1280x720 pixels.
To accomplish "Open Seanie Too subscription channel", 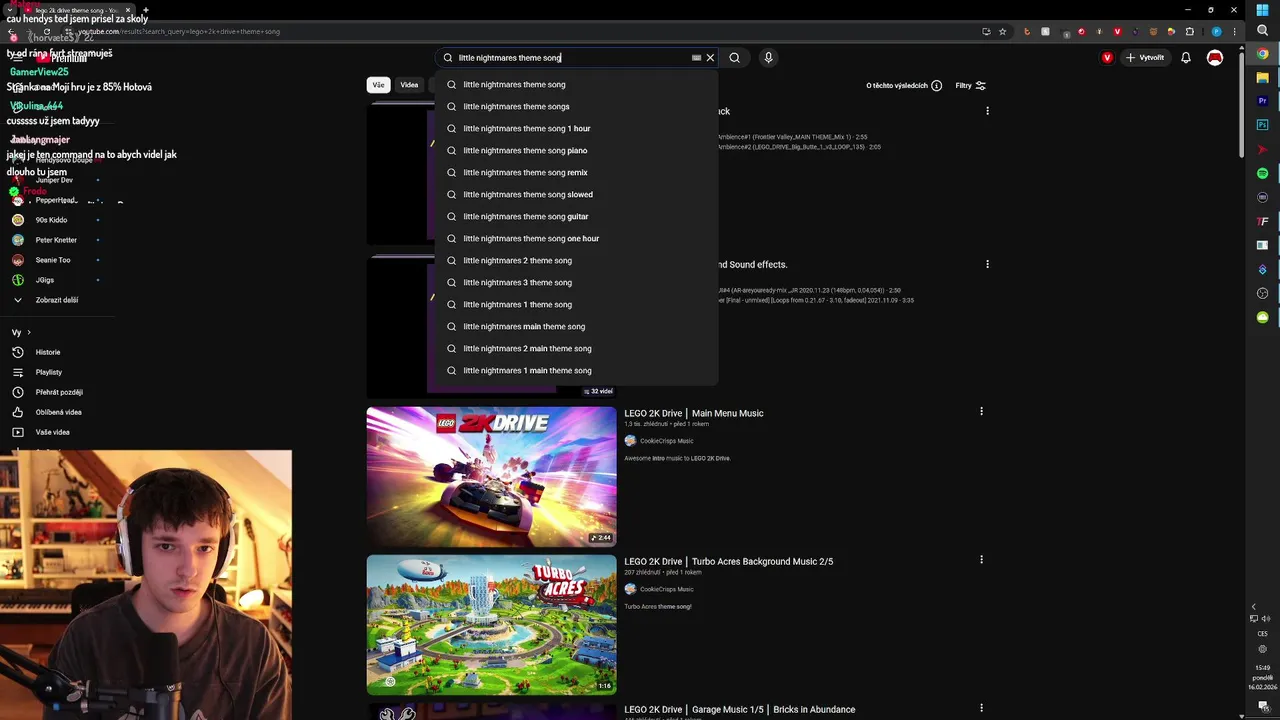I will [53, 260].
